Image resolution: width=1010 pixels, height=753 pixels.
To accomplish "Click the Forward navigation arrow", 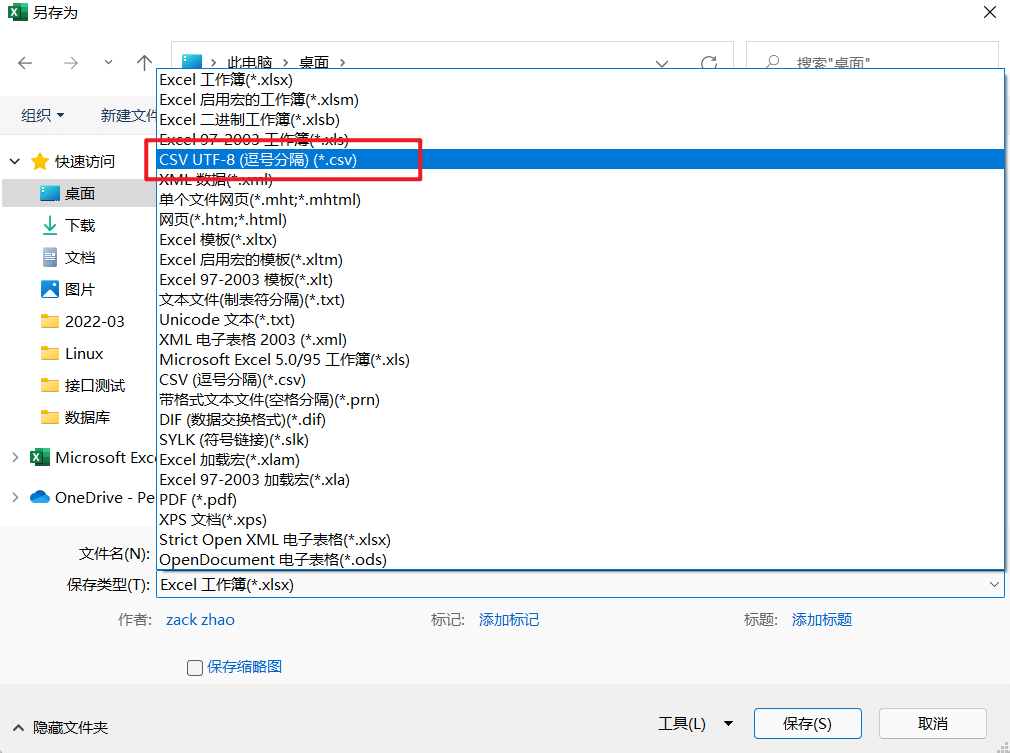I will (71, 62).
